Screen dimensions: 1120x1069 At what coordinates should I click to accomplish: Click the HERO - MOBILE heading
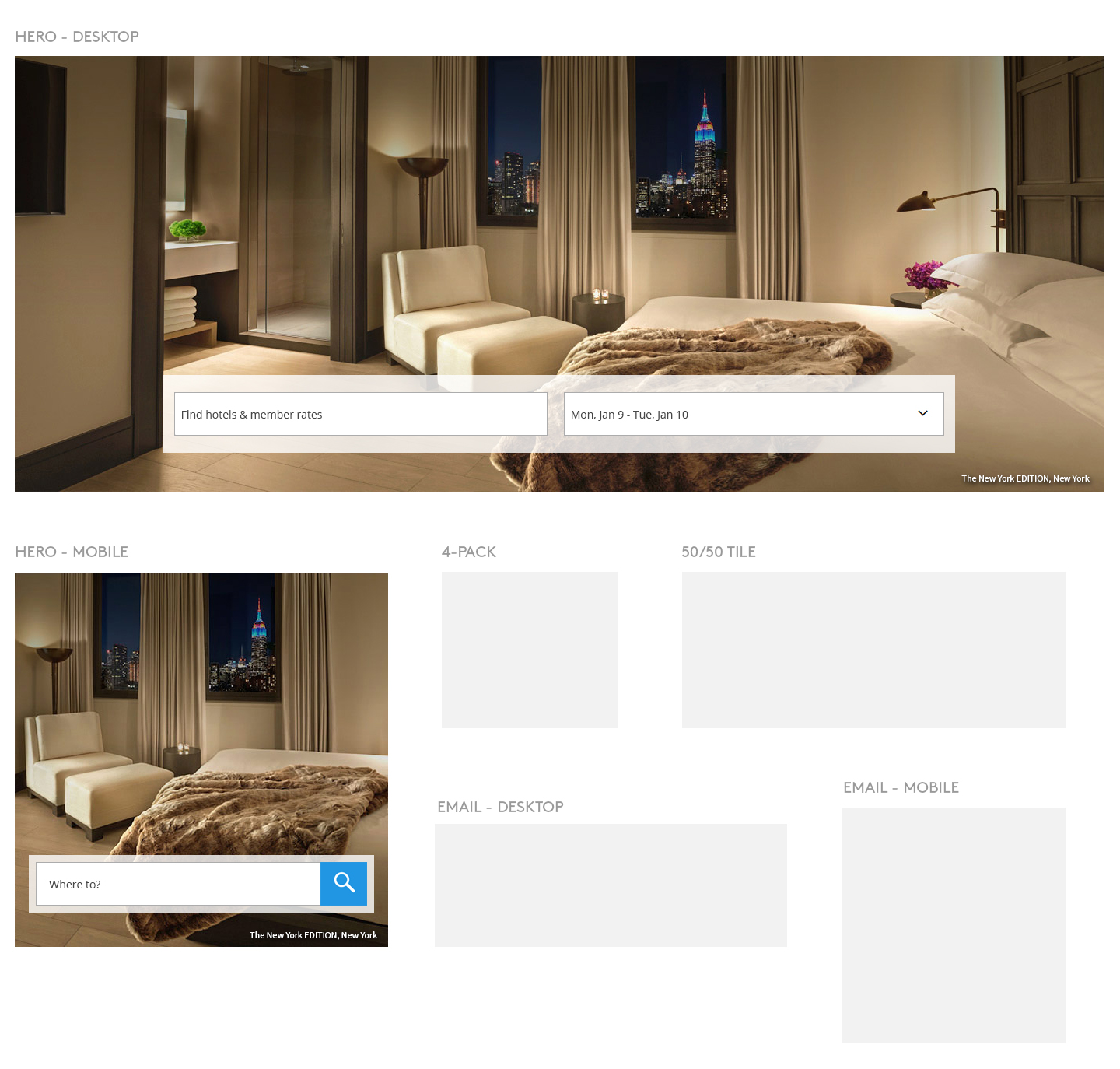(x=72, y=552)
